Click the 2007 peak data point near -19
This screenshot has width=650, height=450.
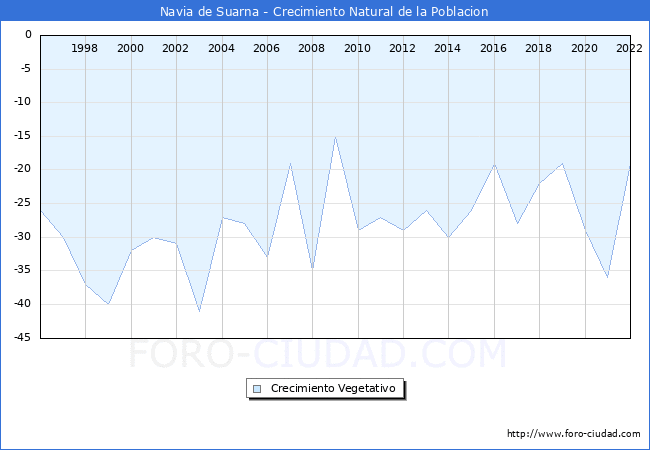[290, 163]
